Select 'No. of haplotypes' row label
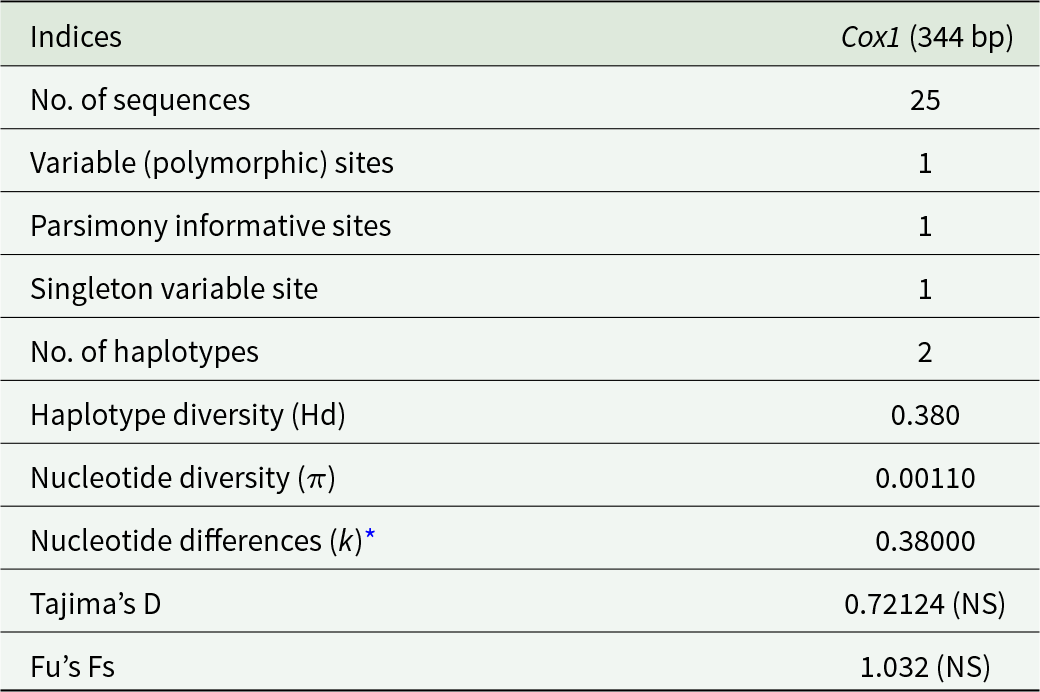 [144, 352]
